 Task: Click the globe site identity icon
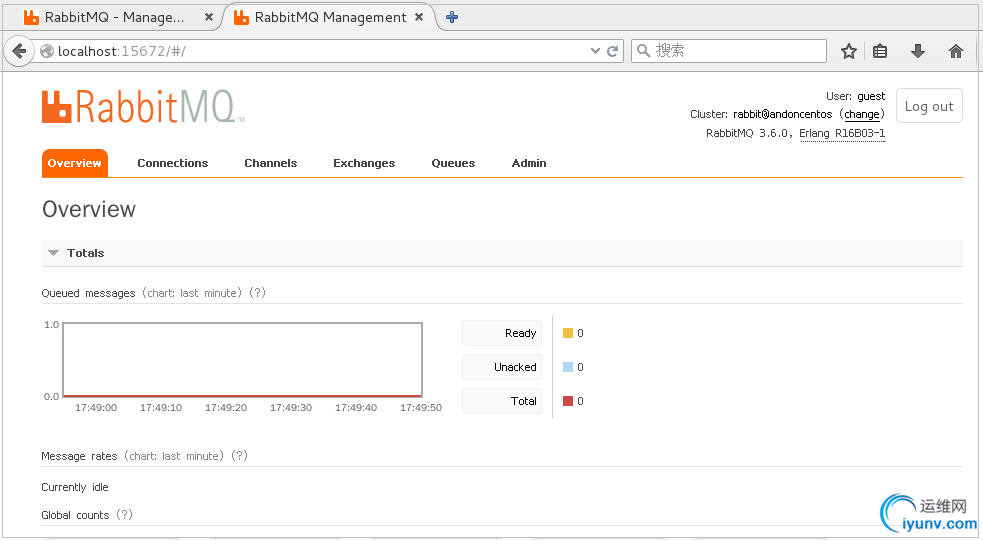(47, 51)
